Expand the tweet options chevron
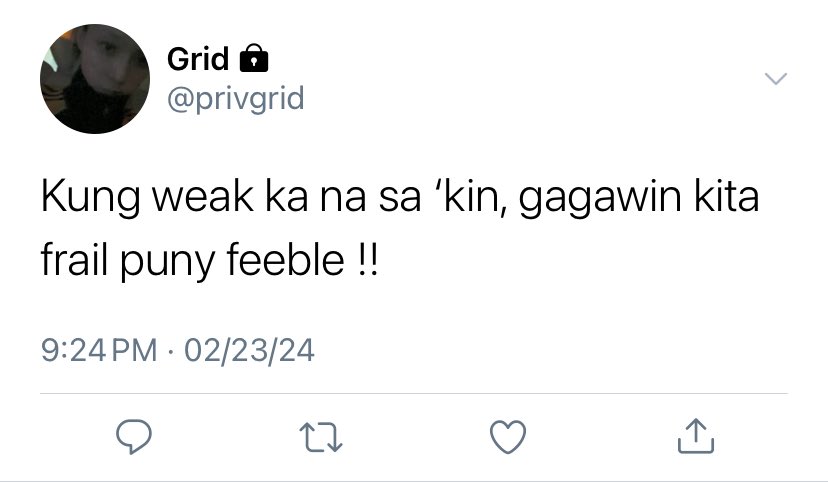The width and height of the screenshot is (828, 482). [776, 79]
